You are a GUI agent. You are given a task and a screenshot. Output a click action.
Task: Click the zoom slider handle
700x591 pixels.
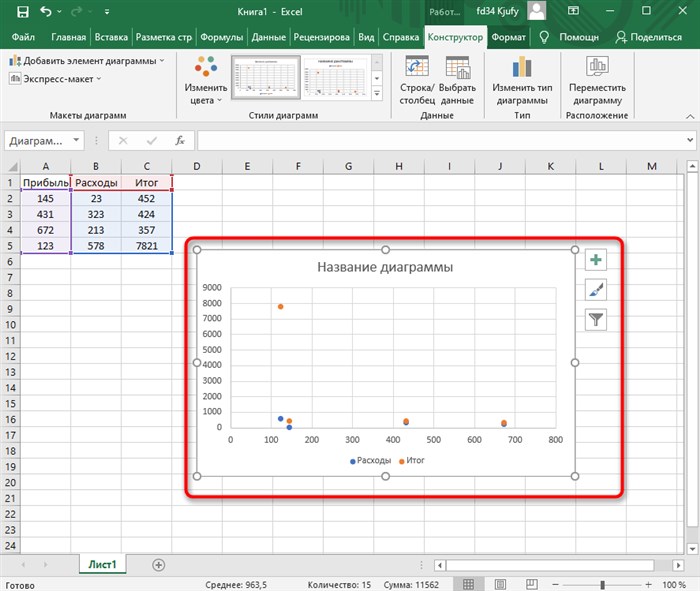tap(603, 585)
